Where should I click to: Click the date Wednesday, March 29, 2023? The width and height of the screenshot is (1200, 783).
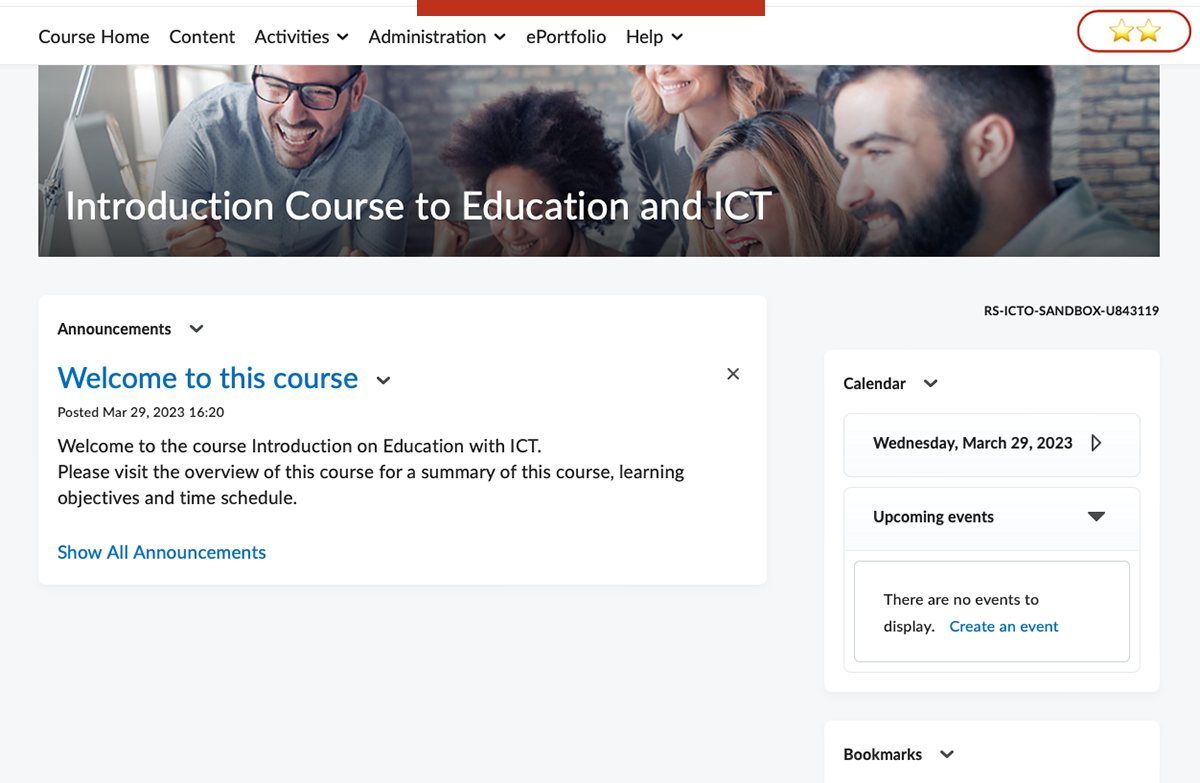click(x=972, y=443)
